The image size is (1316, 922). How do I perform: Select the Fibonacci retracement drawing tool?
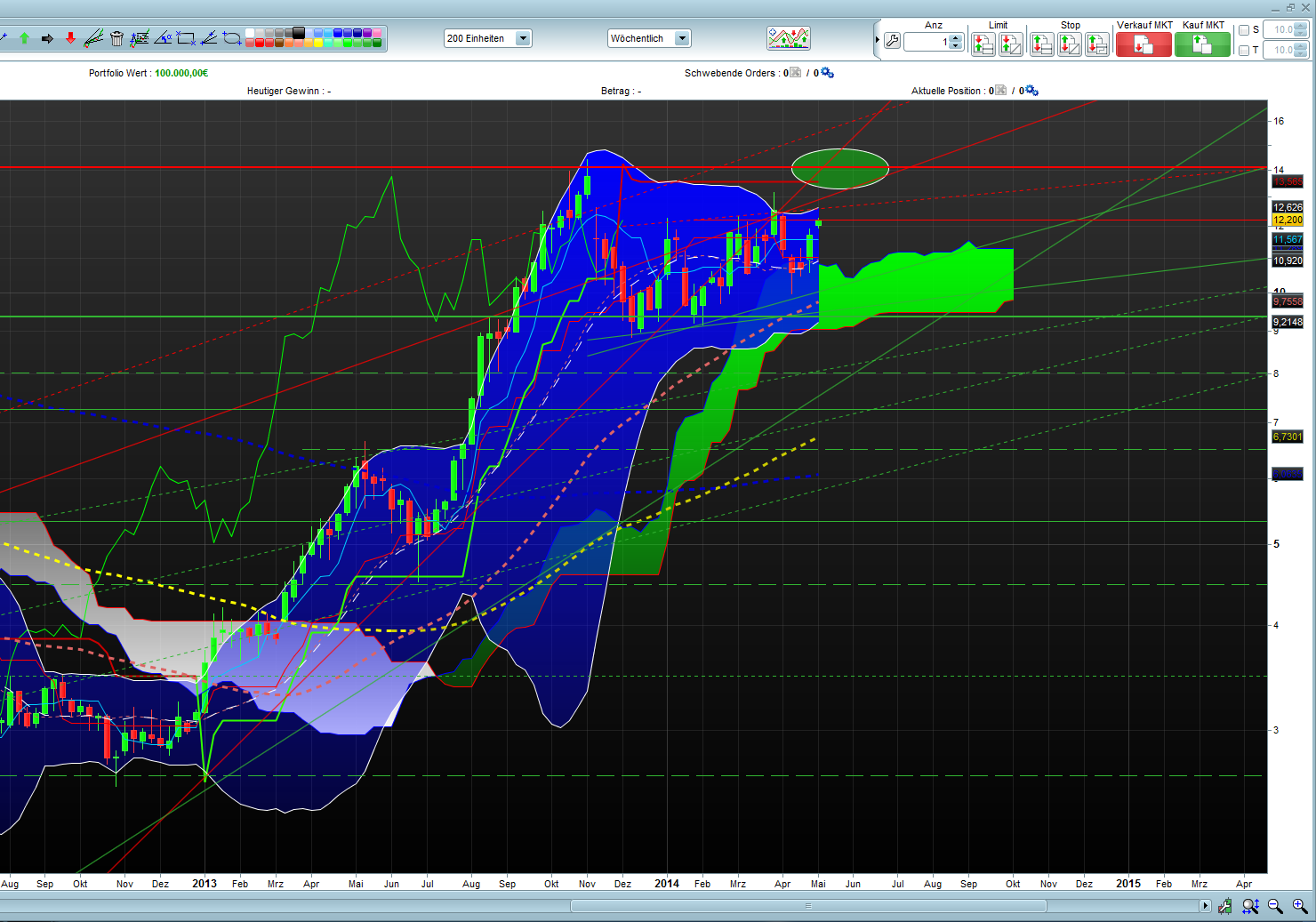point(140,38)
